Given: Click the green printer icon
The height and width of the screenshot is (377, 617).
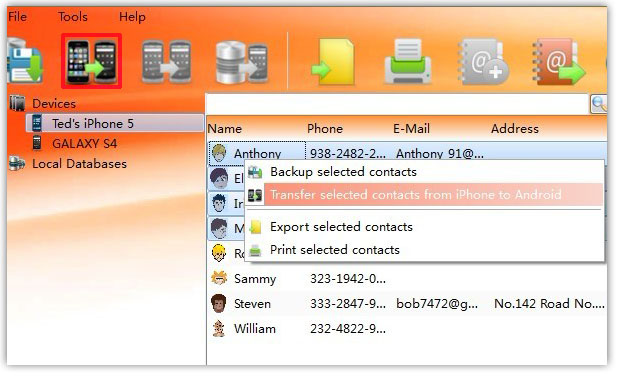Looking at the screenshot, I should 408,61.
